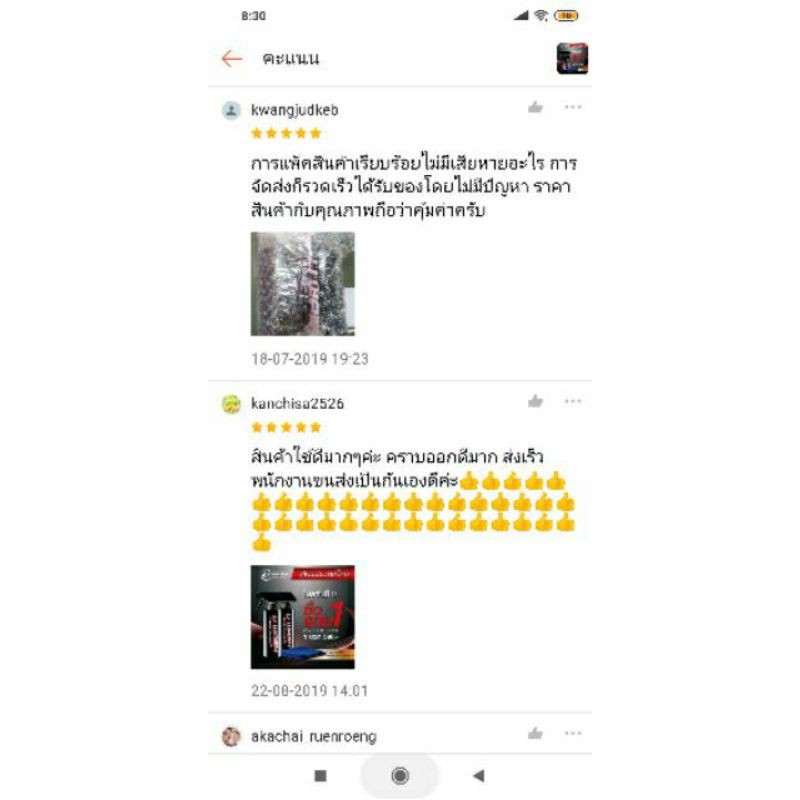Tap the five-star rating of kwangjudkeb

click(286, 134)
